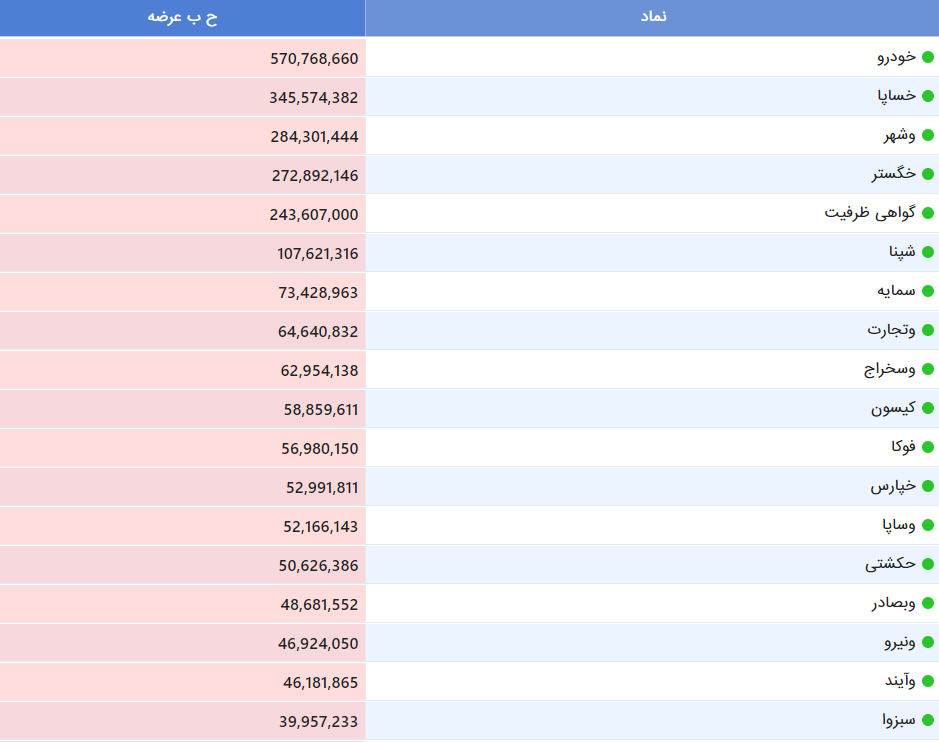Viewport: 939px width, 742px height.
Task: Click the green dot beside خگستر
Action: [x=928, y=174]
